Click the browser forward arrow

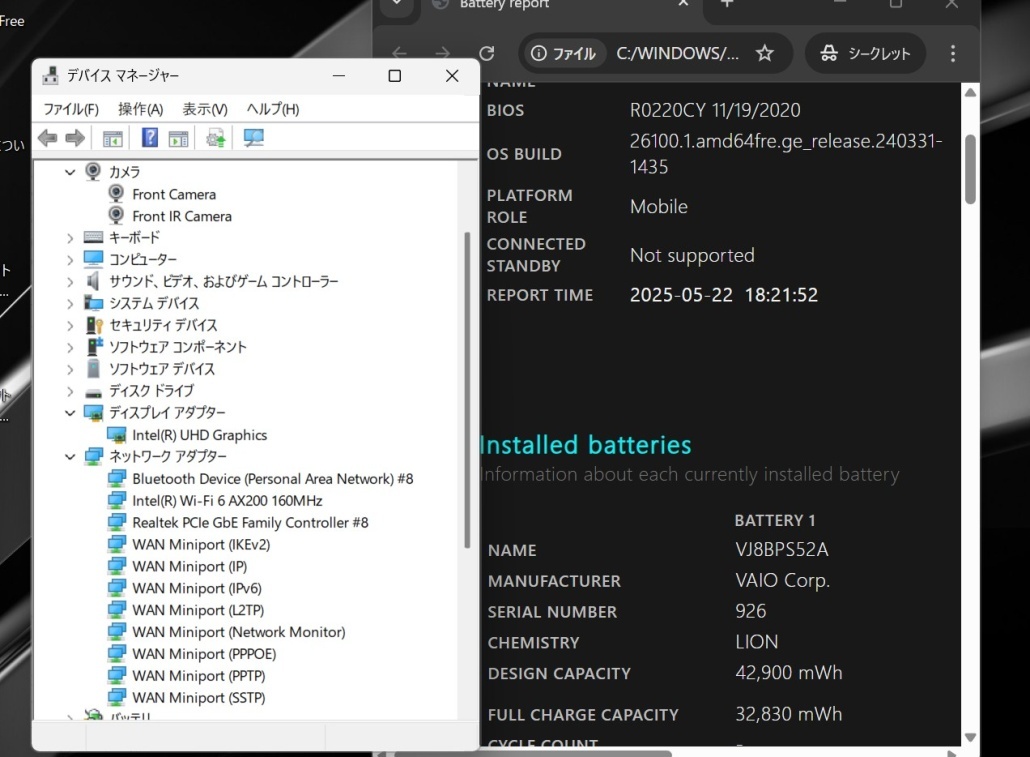443,53
